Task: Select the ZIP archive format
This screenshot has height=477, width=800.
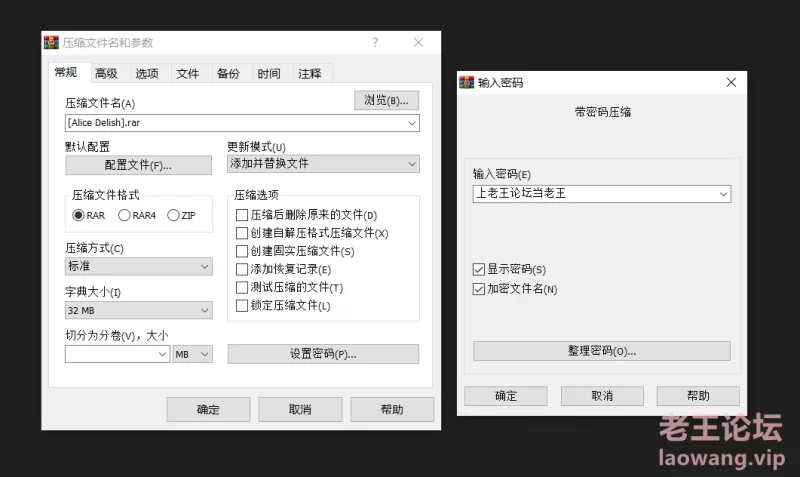Action: pyautogui.click(x=173, y=215)
